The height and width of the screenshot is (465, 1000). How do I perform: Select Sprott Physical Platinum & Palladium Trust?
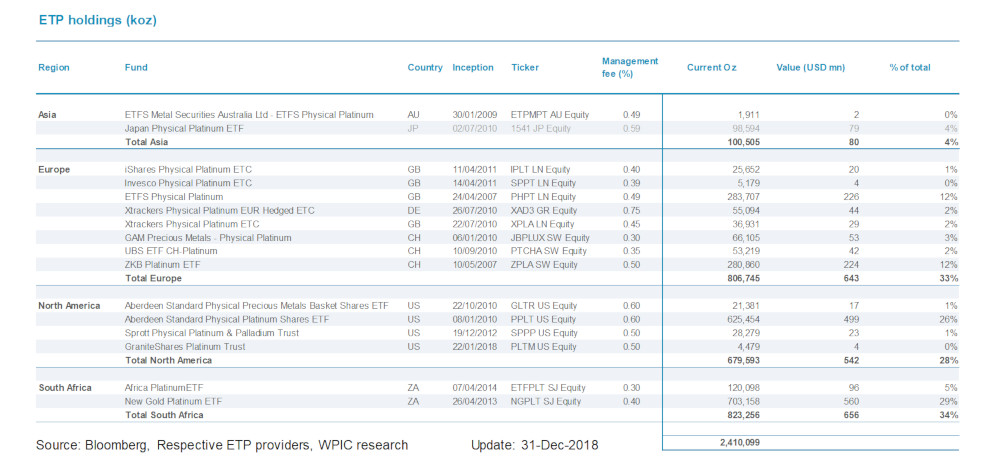pyautogui.click(x=212, y=333)
